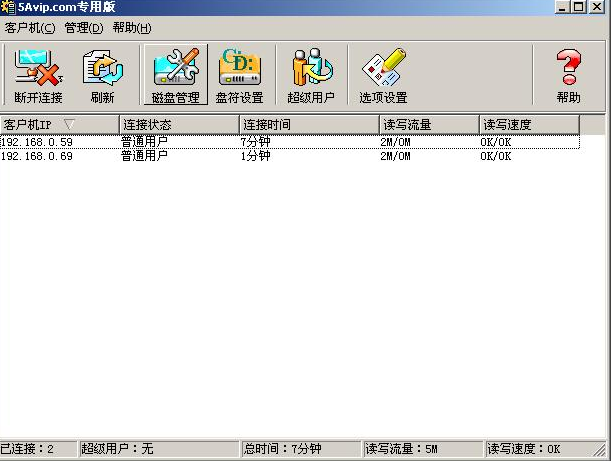Click the app icon in title bar
Image resolution: width=615 pixels, height=461 pixels.
[8, 7]
